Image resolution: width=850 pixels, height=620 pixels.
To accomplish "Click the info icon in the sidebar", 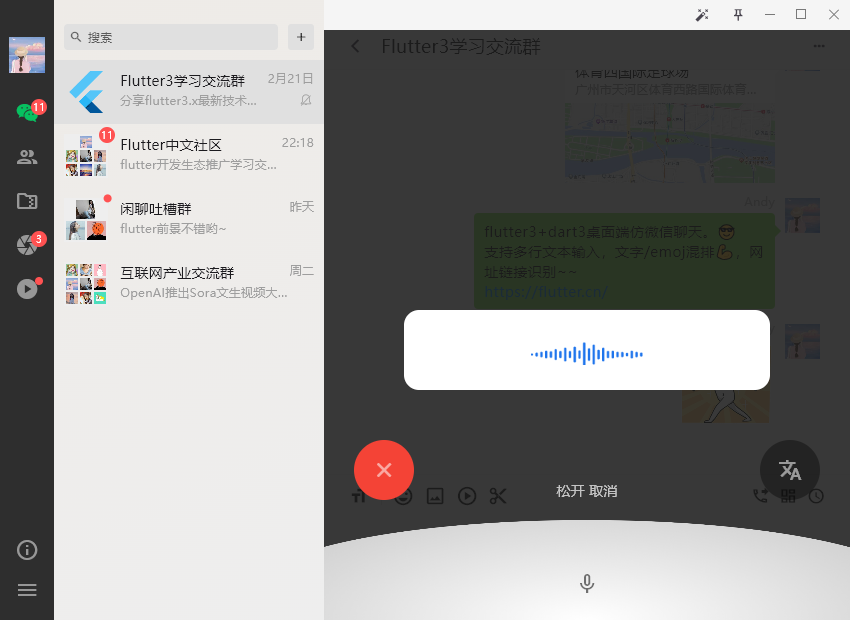I will tap(27, 550).
